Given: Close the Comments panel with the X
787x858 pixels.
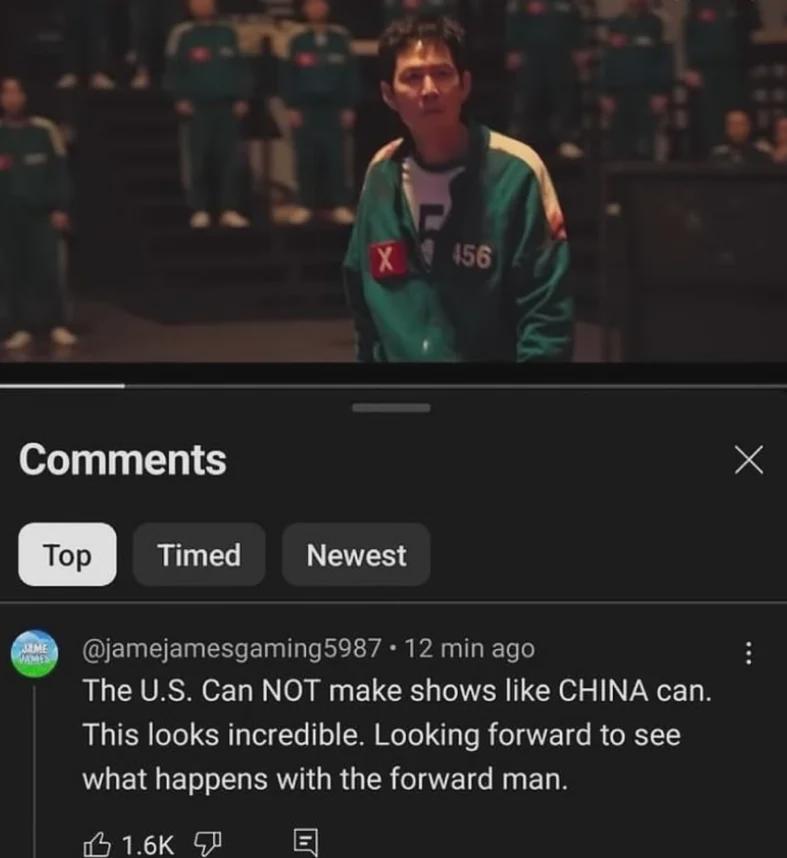Looking at the screenshot, I should (749, 459).
